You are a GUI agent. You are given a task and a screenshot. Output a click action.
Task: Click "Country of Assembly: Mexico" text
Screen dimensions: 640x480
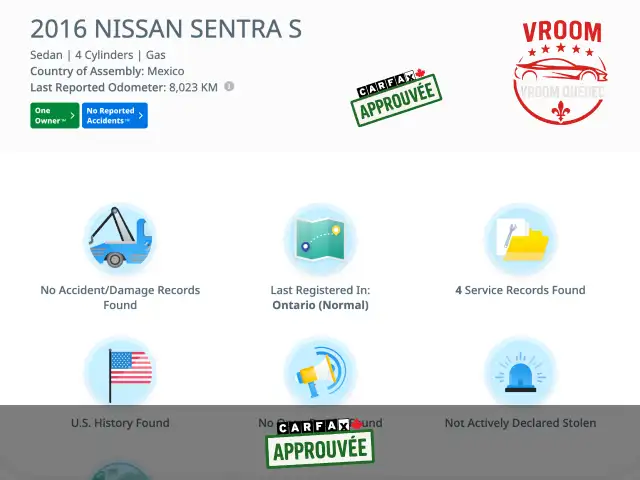[107, 71]
